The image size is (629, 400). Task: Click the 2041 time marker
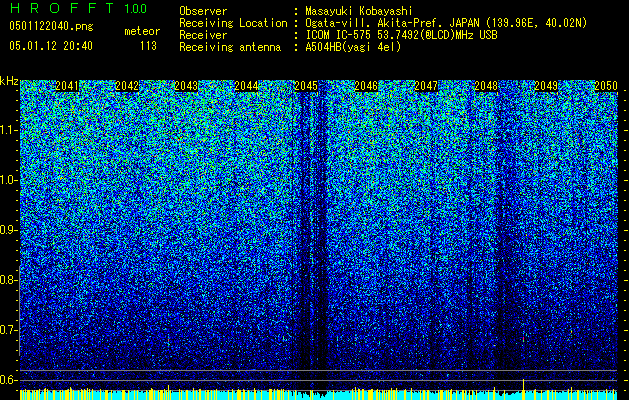[67, 86]
